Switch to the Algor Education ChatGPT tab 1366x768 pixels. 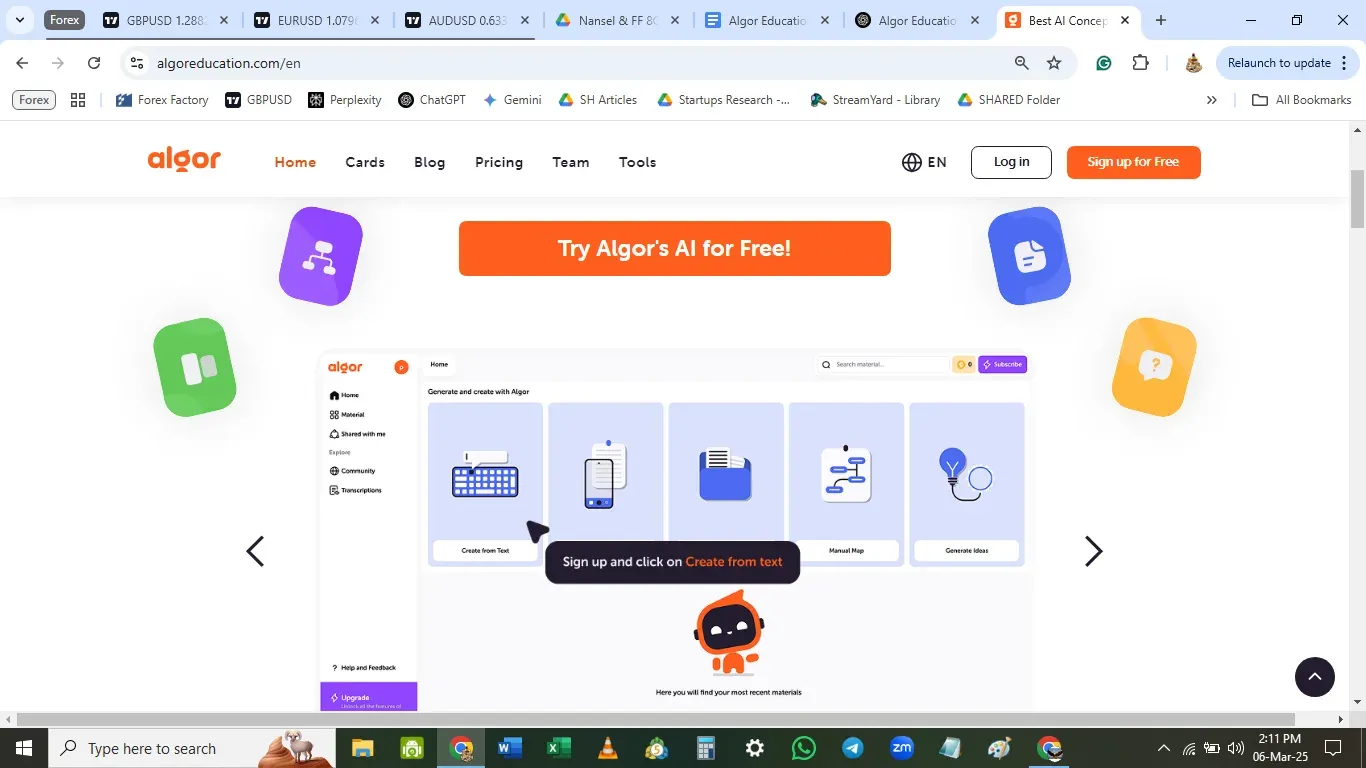tap(919, 20)
